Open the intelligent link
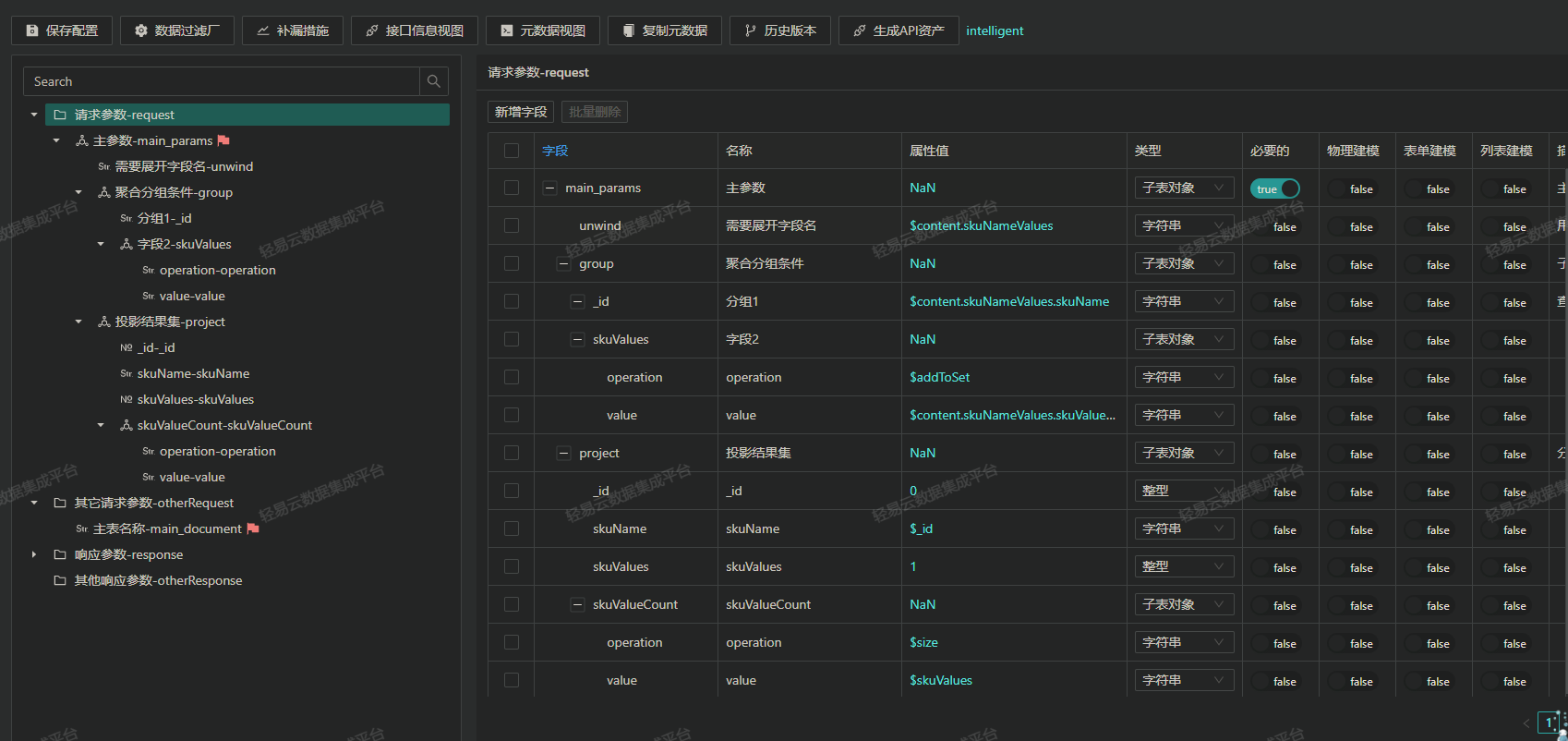The height and width of the screenshot is (741, 1568). tap(995, 30)
